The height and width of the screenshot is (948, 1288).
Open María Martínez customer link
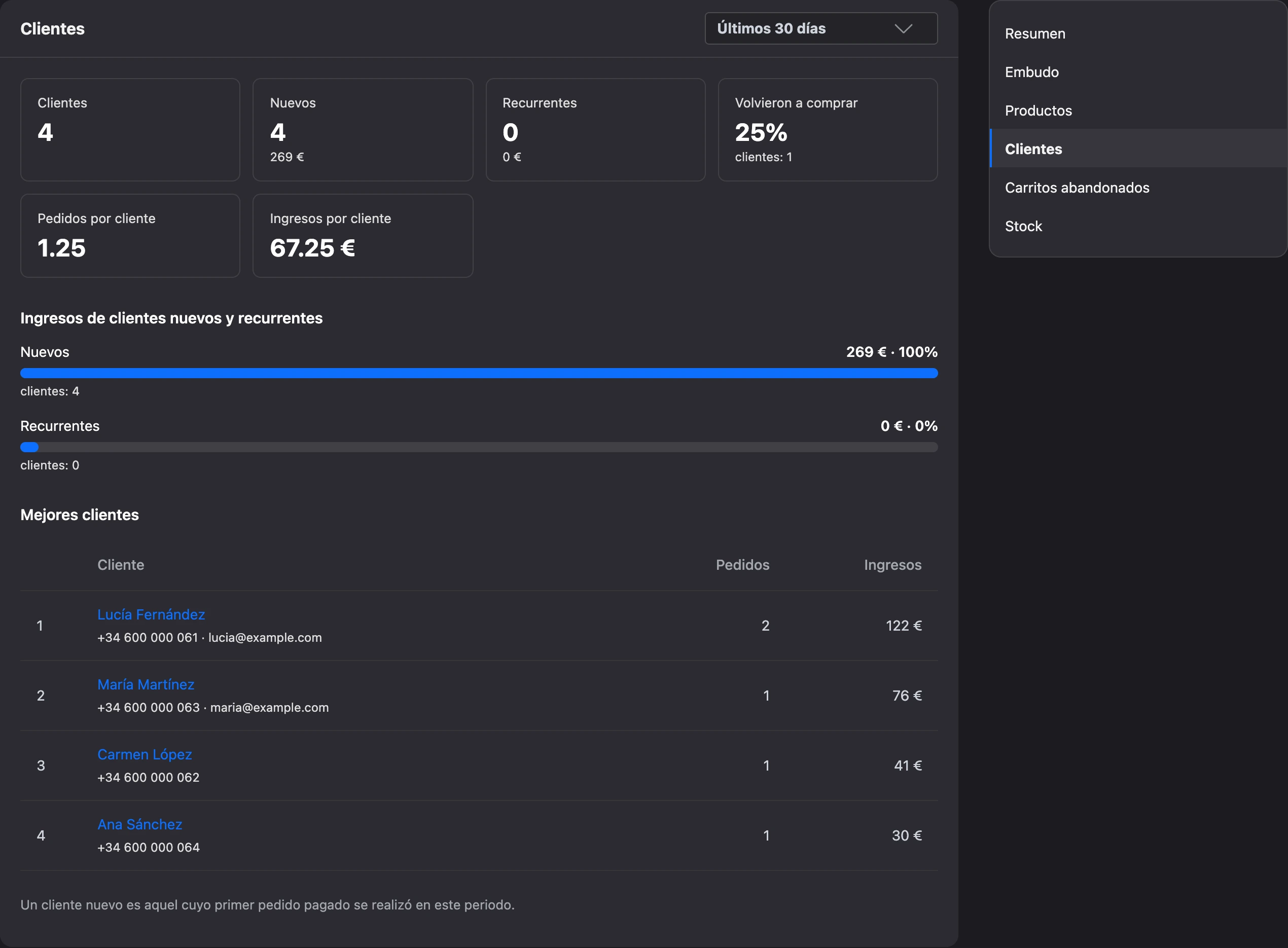pos(146,684)
